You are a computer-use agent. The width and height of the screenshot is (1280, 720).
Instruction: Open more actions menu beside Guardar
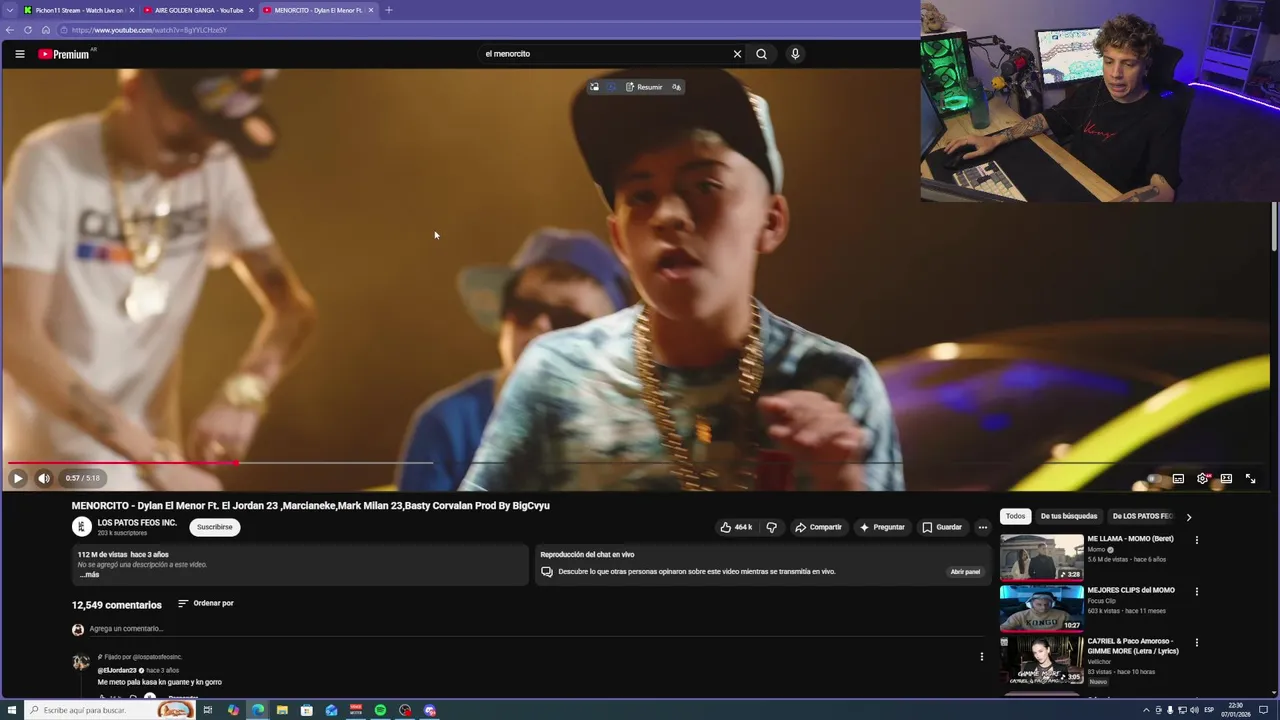[x=983, y=527]
